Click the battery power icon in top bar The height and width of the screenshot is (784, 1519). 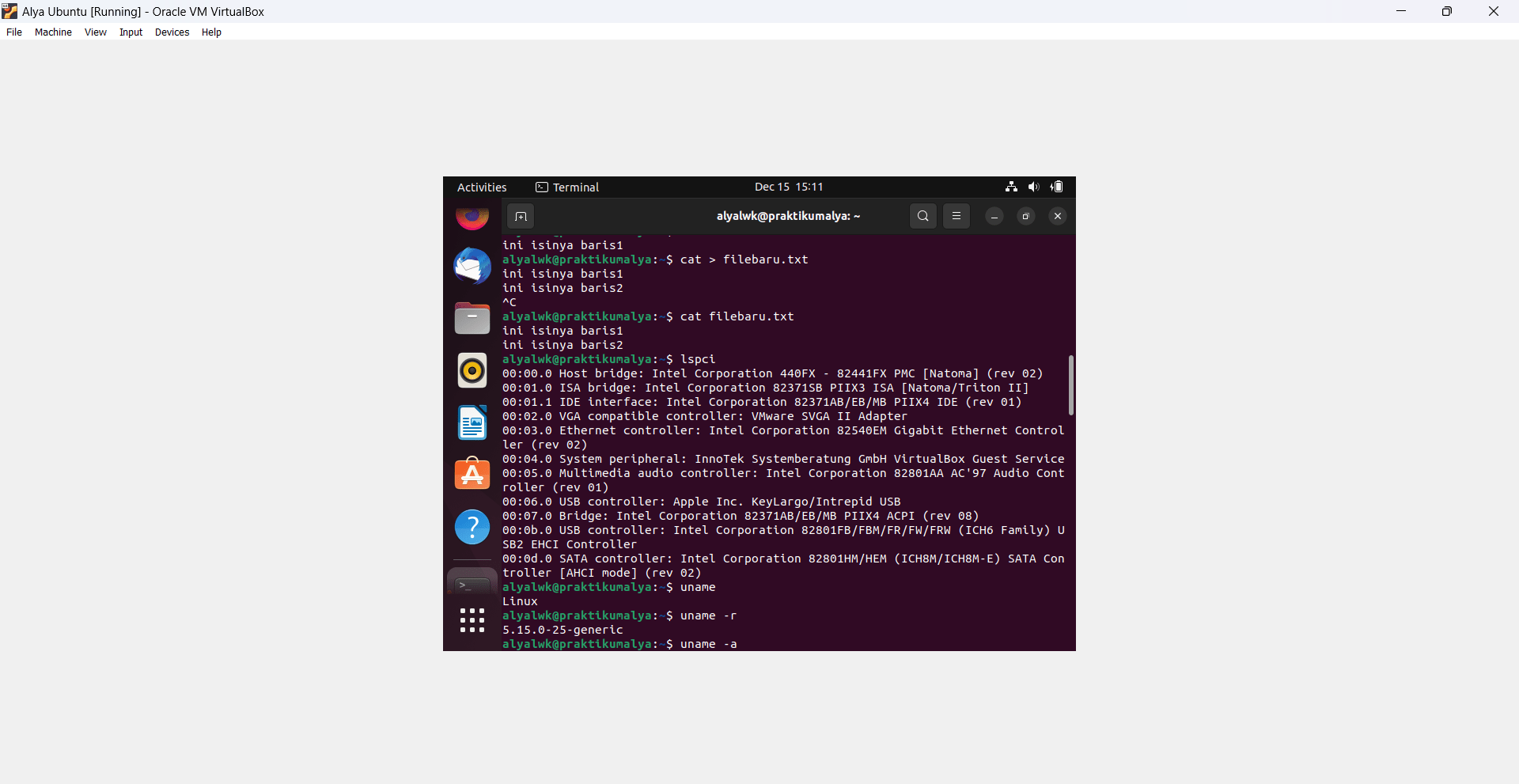(1057, 187)
